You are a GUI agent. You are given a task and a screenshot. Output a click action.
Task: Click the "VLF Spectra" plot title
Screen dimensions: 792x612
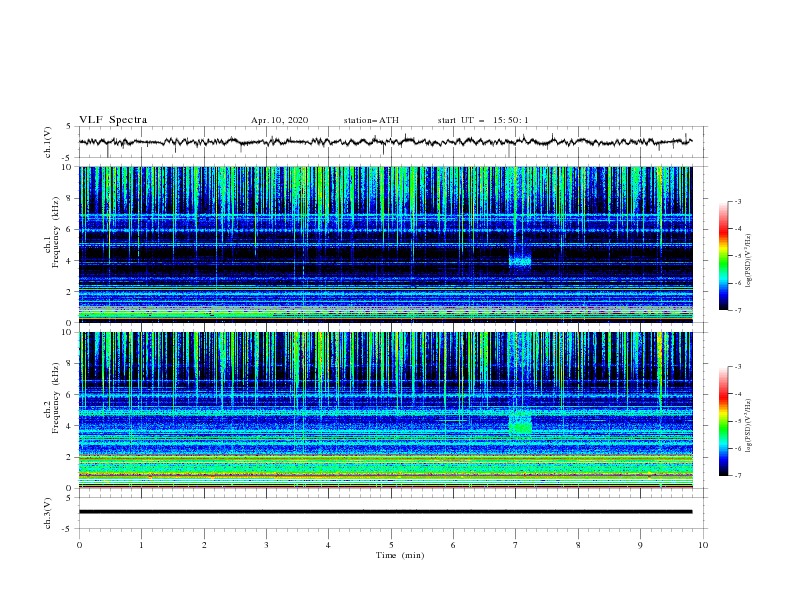pyautogui.click(x=113, y=120)
